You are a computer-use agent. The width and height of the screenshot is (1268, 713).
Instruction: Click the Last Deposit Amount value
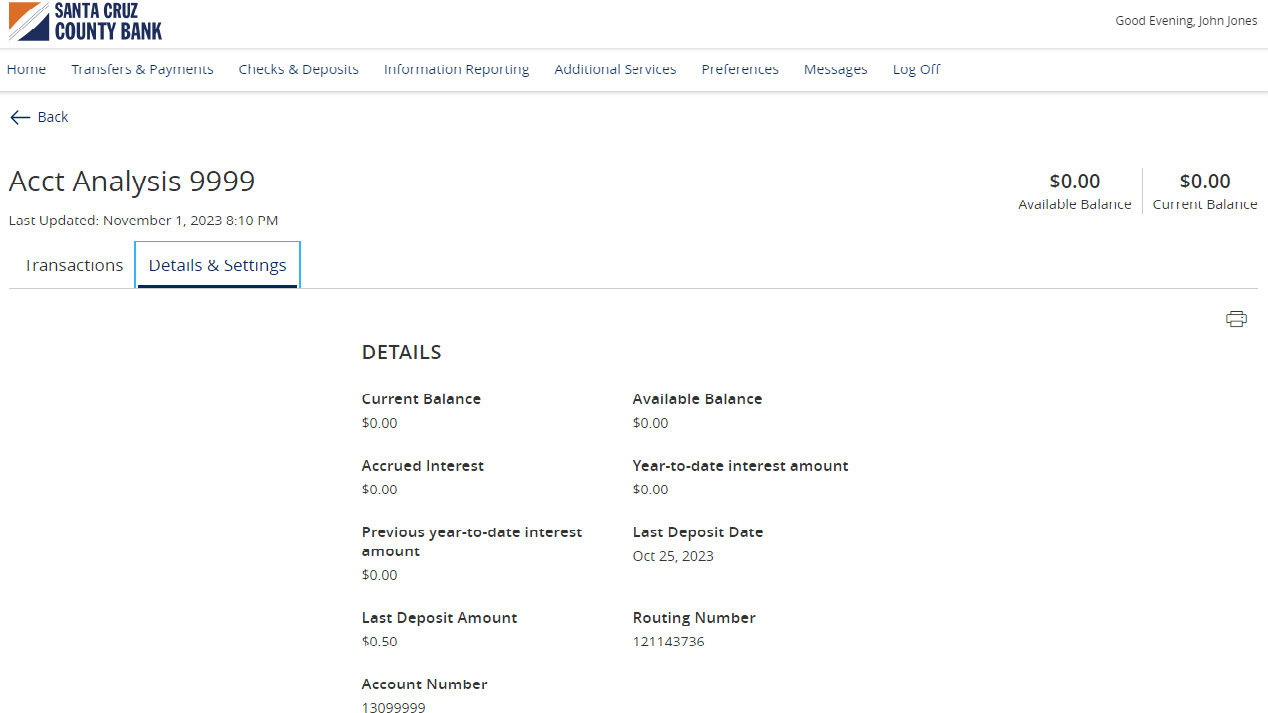click(x=379, y=641)
